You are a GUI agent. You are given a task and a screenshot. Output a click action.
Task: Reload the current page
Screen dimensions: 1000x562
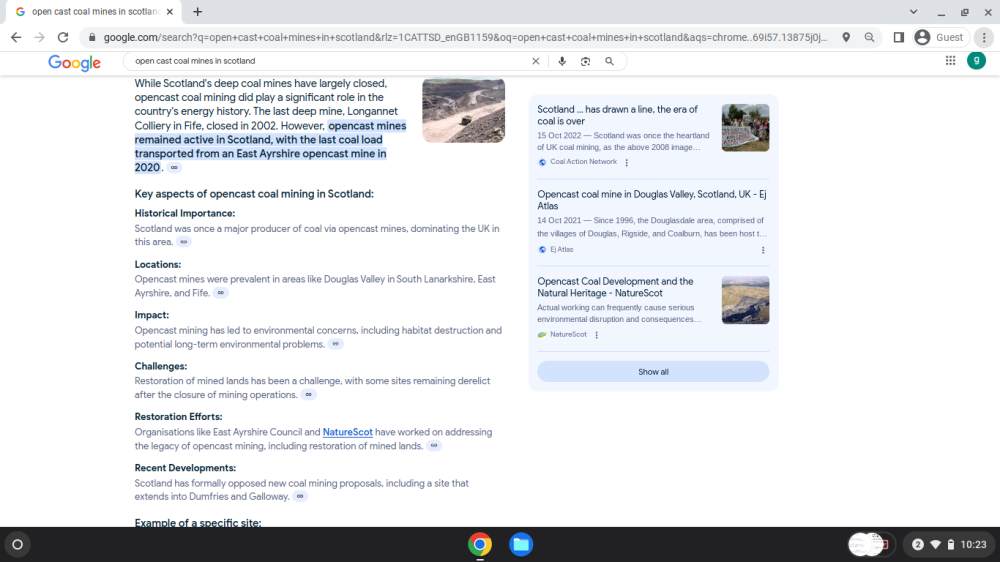click(62, 38)
